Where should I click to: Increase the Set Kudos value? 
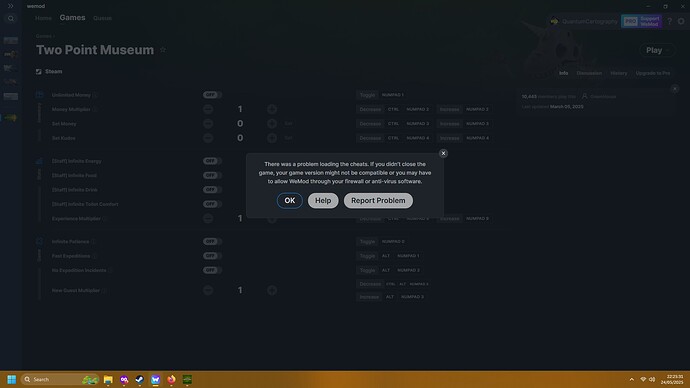tap(272, 138)
